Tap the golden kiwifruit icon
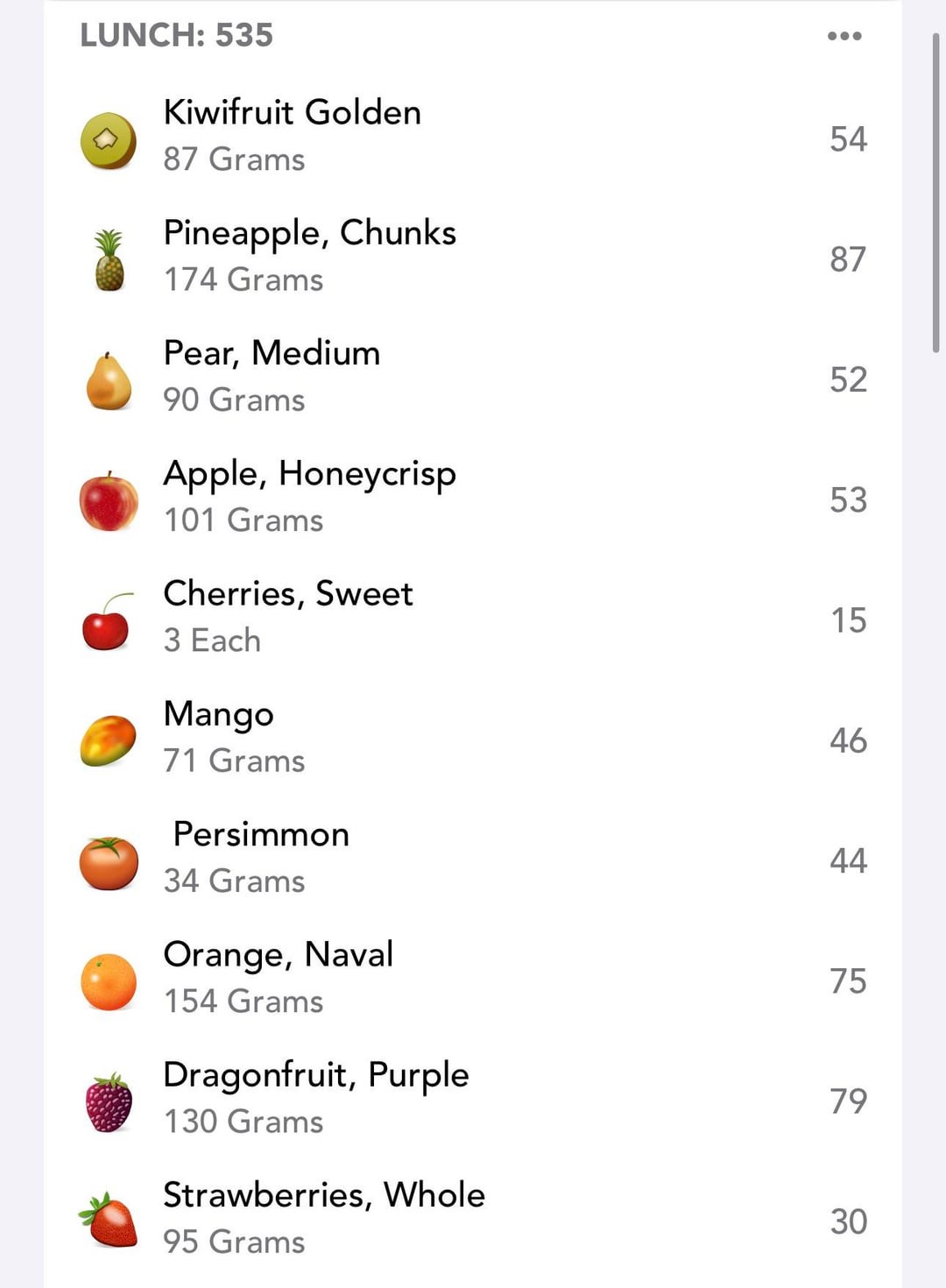 (109, 140)
